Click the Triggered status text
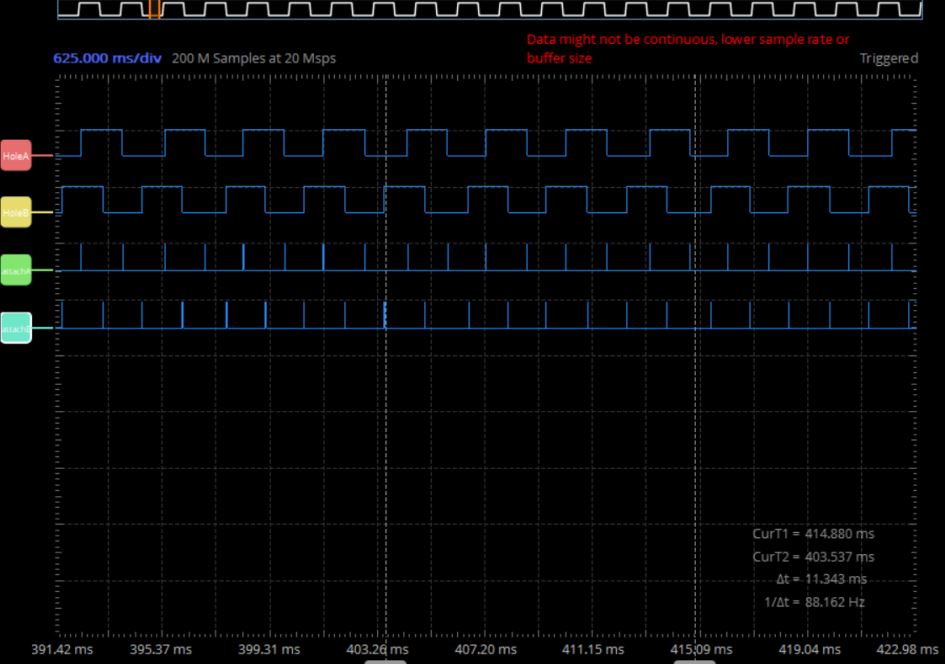The height and width of the screenshot is (664, 945). click(x=888, y=58)
